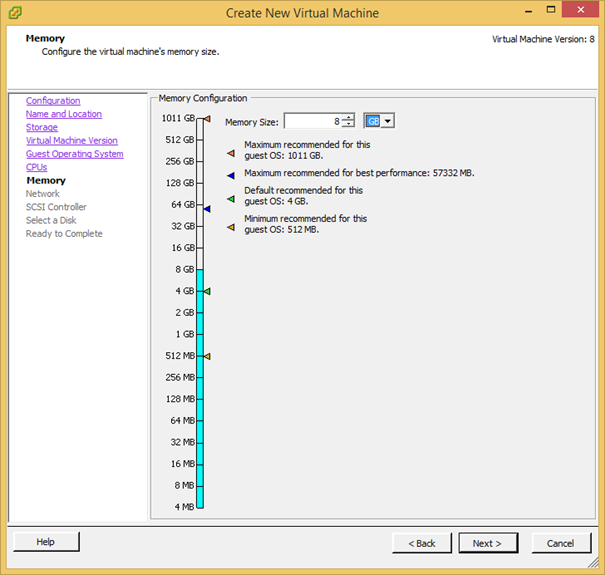Click the blue triangle legend icon for best performance

[x=231, y=176]
